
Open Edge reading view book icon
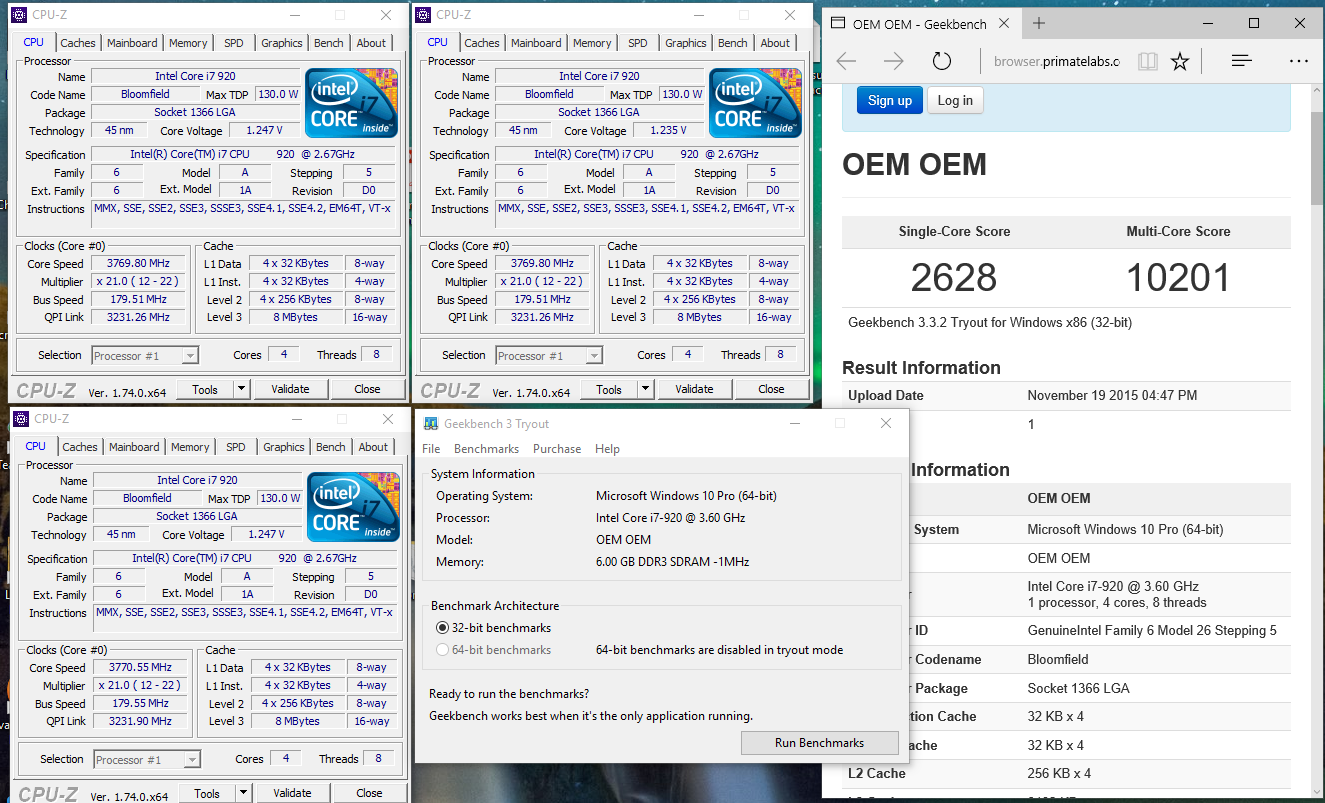click(1148, 61)
